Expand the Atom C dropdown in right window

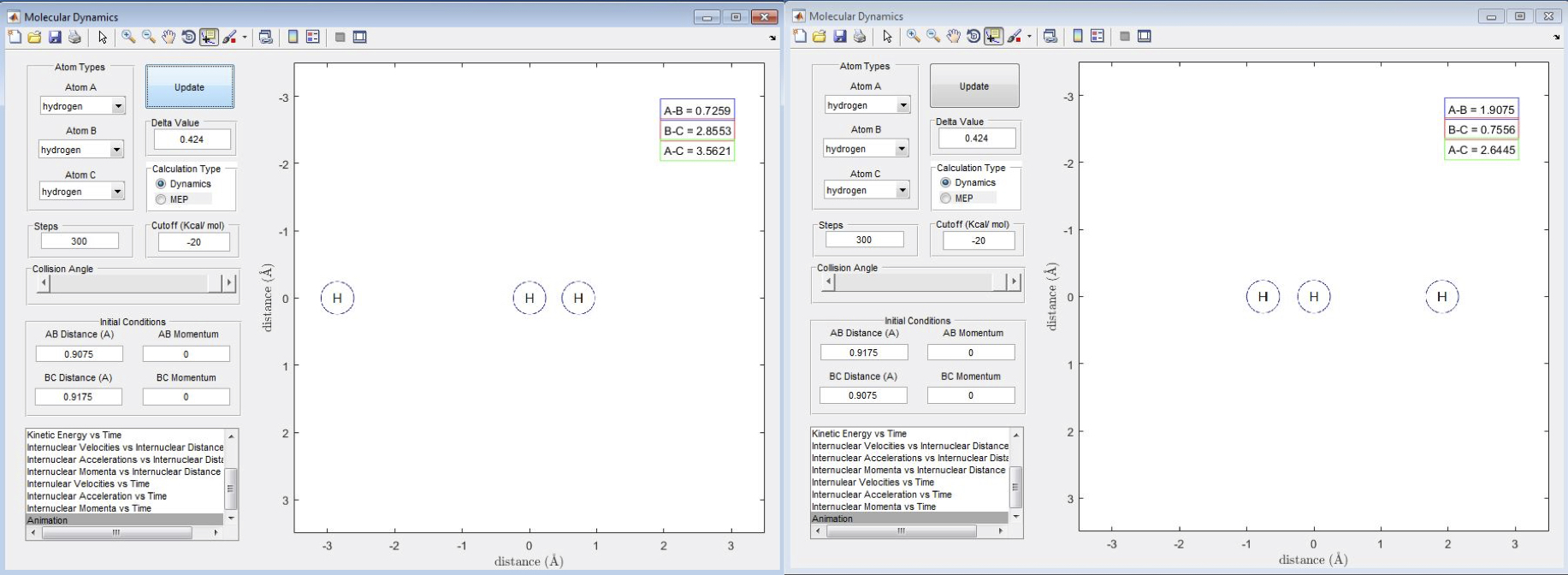click(902, 191)
